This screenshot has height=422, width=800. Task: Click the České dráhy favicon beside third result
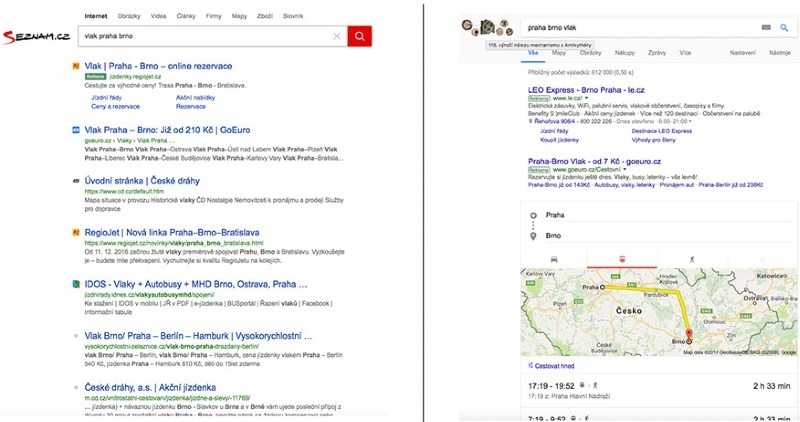[x=76, y=181]
